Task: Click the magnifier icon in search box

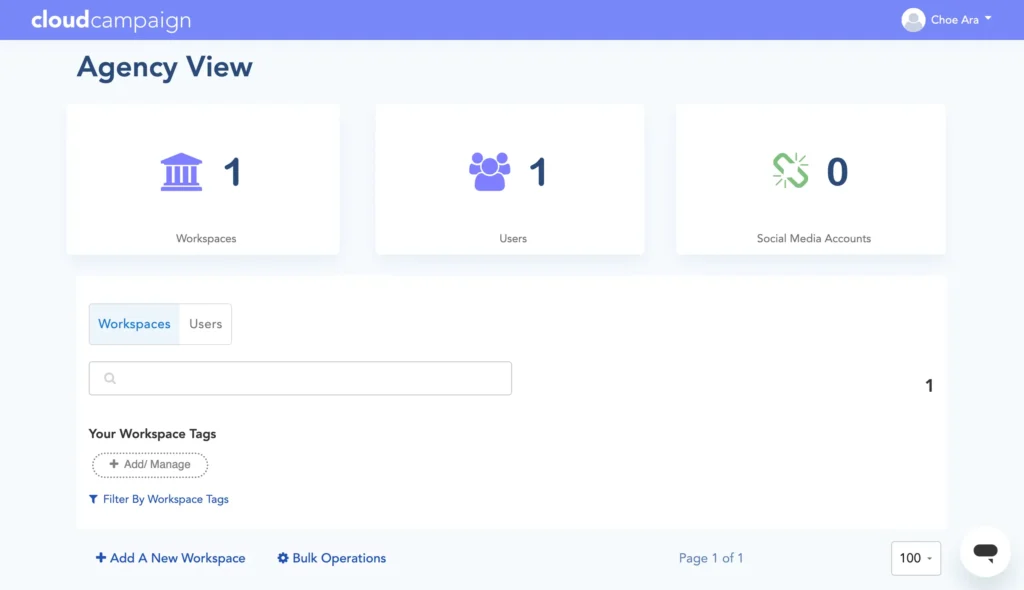Action: click(x=110, y=379)
